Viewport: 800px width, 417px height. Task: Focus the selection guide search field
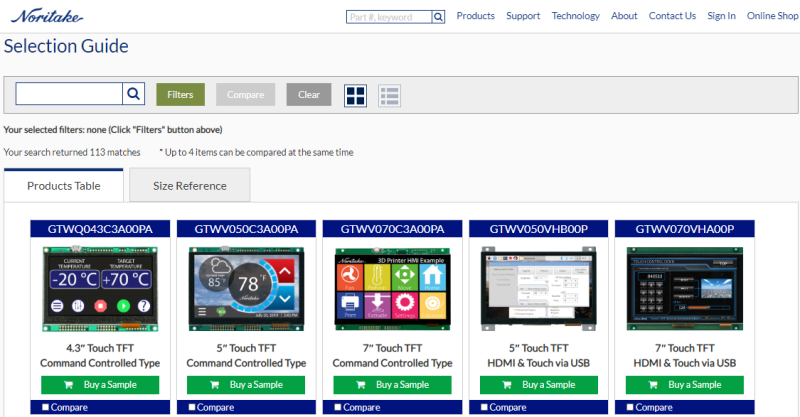[x=69, y=94]
